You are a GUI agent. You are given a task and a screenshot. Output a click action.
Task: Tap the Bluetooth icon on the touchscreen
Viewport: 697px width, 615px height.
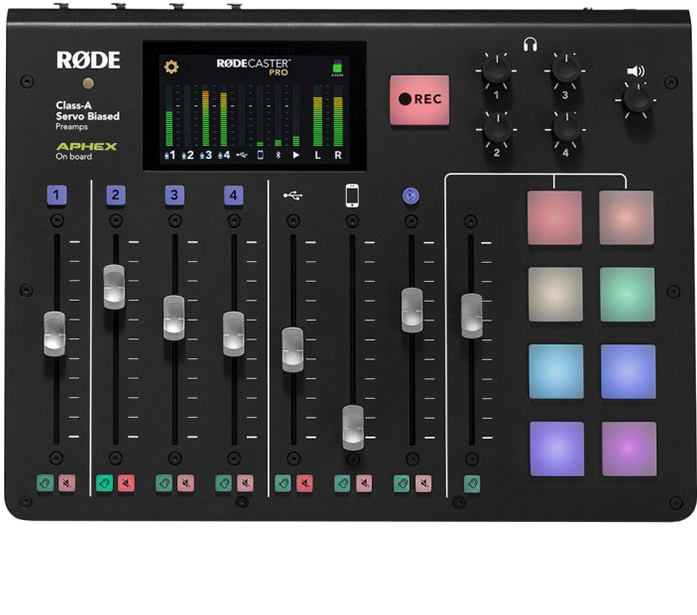click(278, 155)
